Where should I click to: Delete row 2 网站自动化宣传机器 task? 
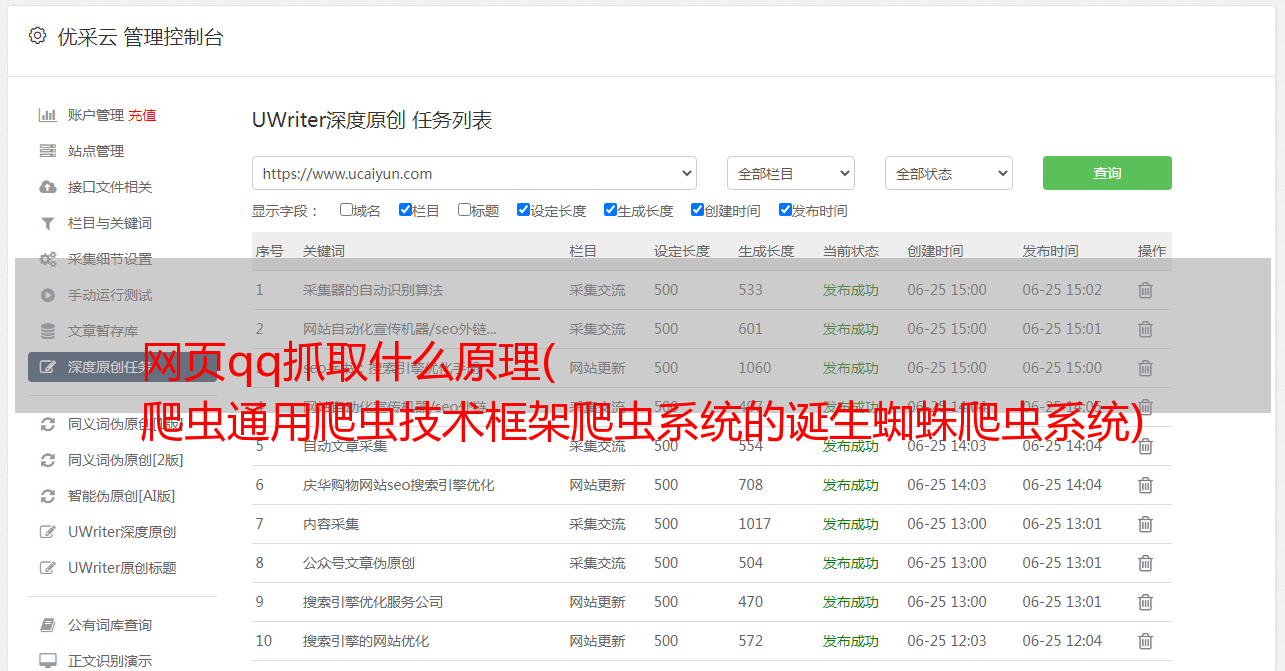point(1146,329)
